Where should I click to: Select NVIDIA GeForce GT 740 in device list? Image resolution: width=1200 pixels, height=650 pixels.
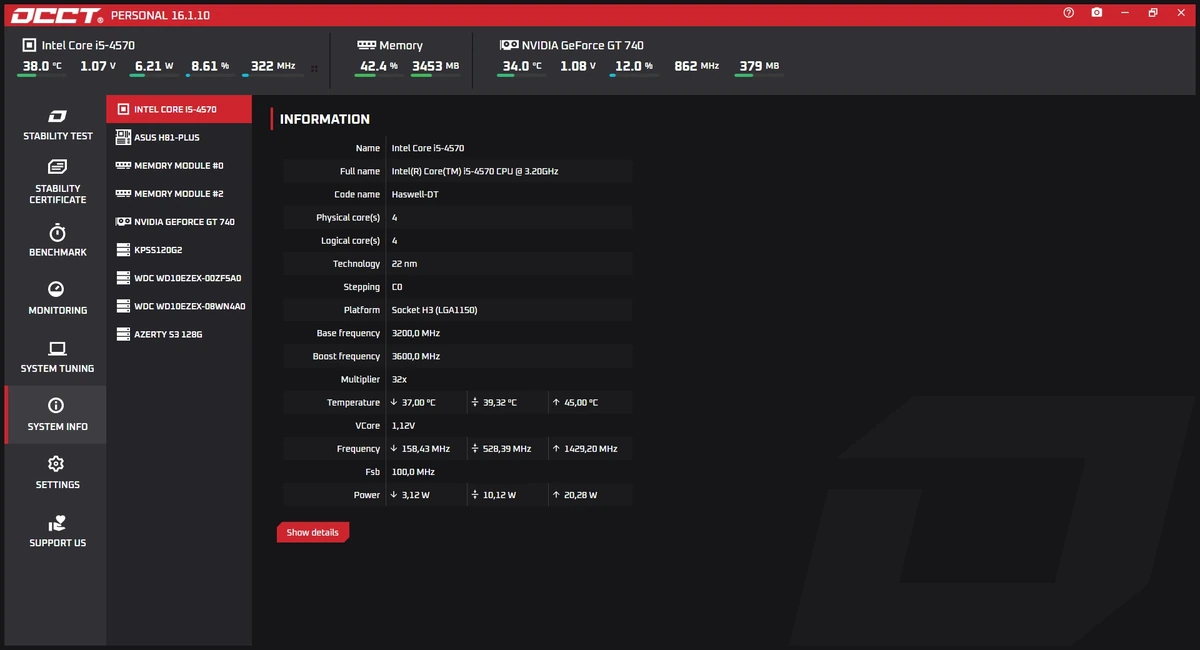(179, 221)
